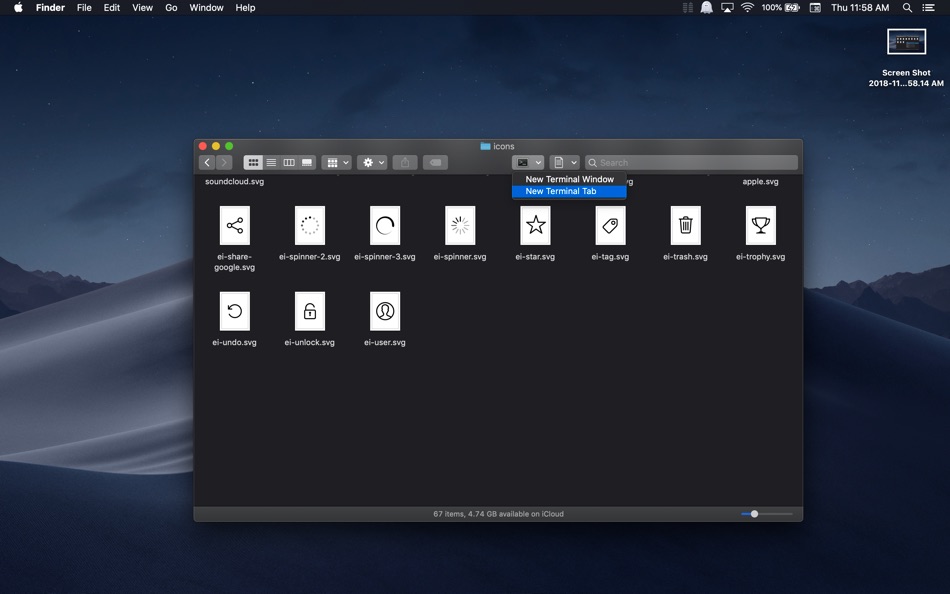Switch Finder to list view

pos(271,162)
